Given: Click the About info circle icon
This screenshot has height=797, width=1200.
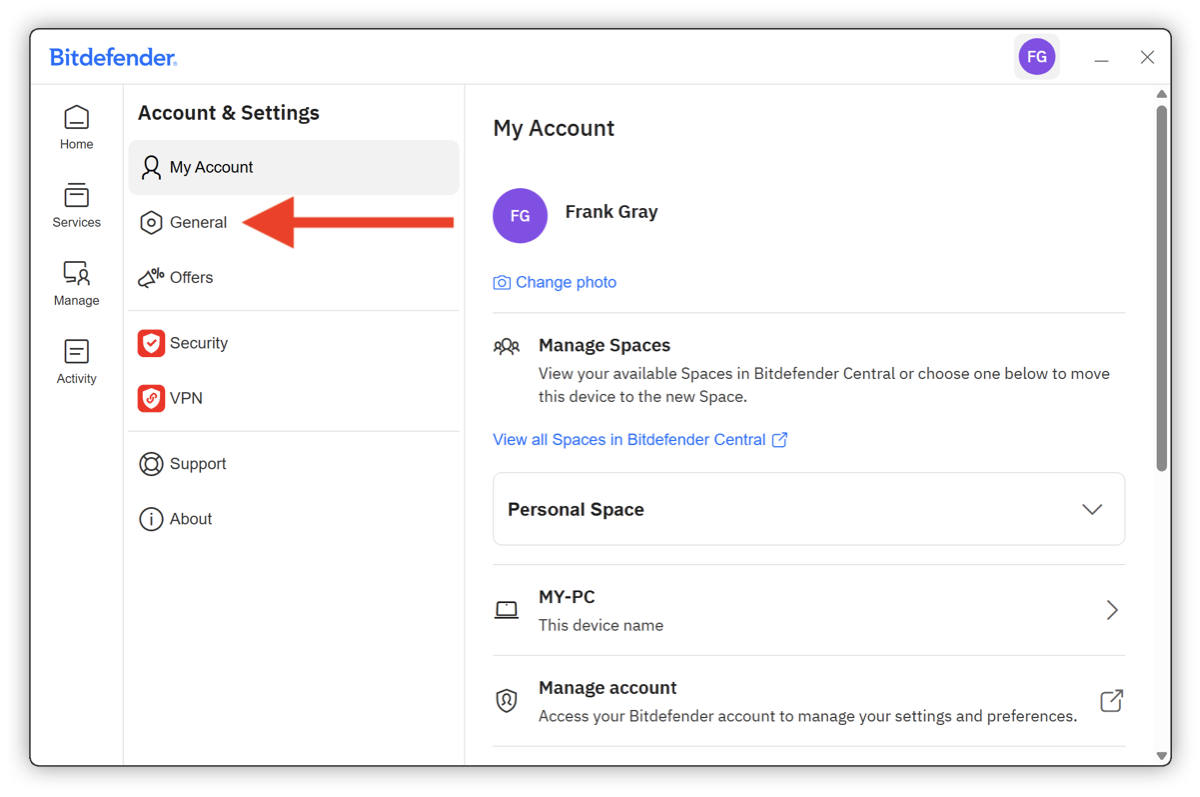Looking at the screenshot, I should click(151, 519).
